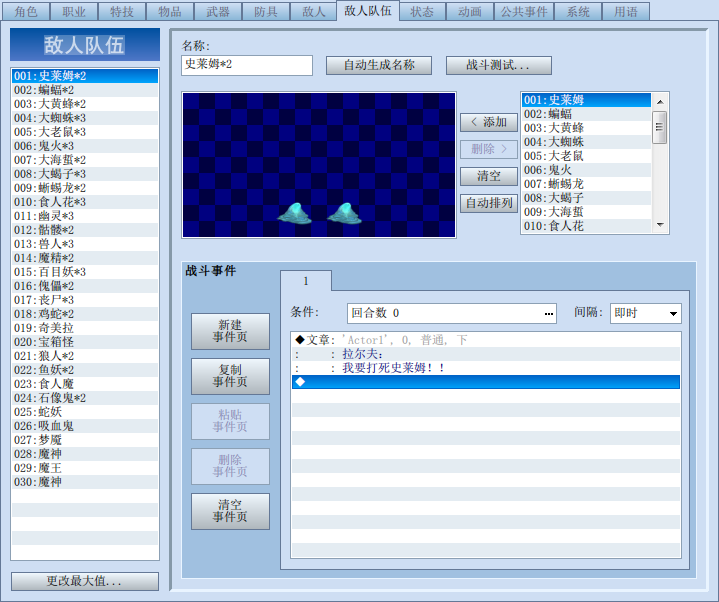Select troop 015:百目妖*3

tap(85, 272)
